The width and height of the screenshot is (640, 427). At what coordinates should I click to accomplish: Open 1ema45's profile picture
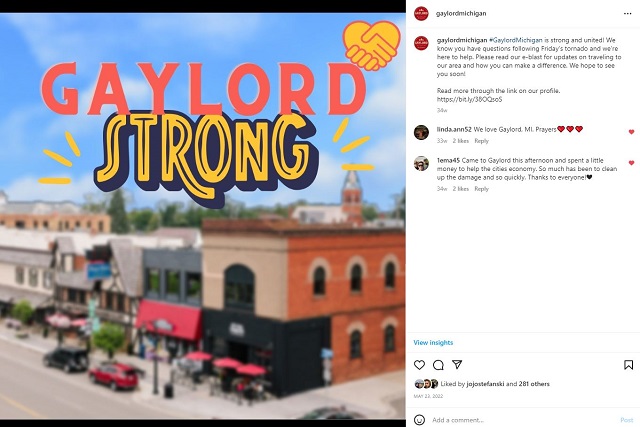[421, 164]
